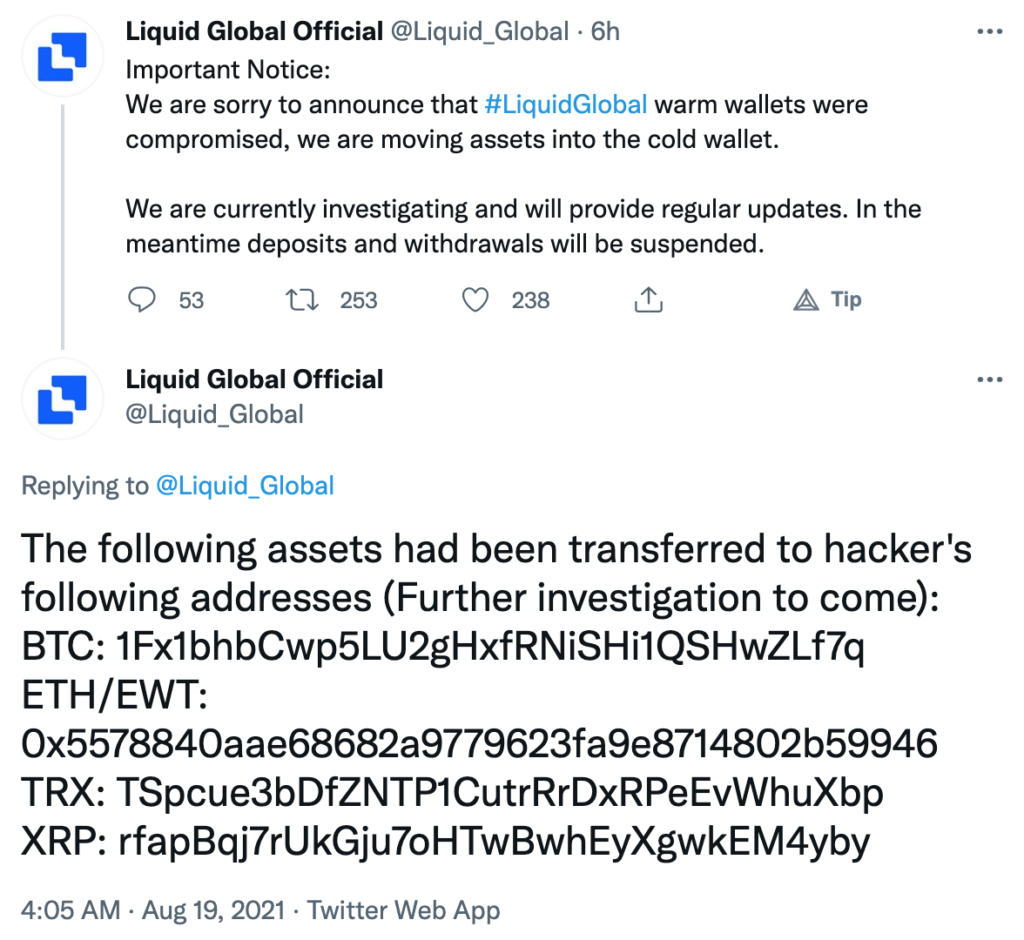Screen dimensions: 1024x940
Task: Open the Twitter Web App source link
Action: [404, 910]
